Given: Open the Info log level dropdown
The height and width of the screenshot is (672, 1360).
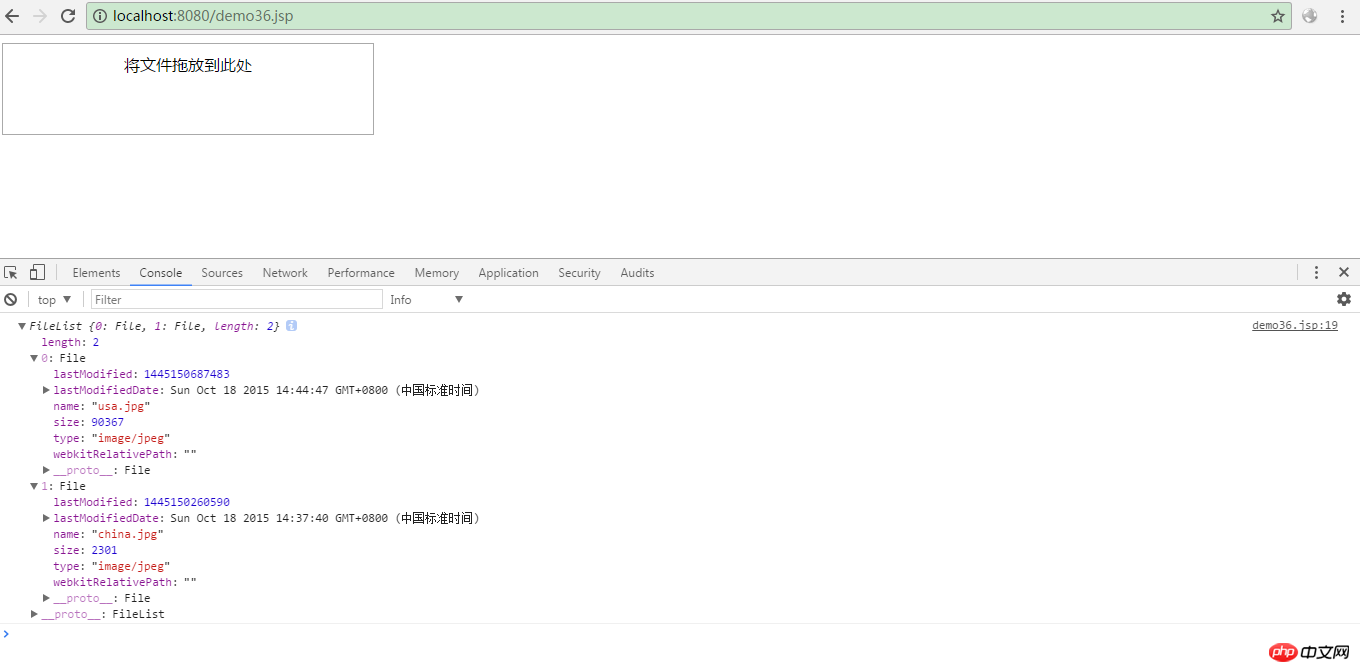Looking at the screenshot, I should coord(427,300).
